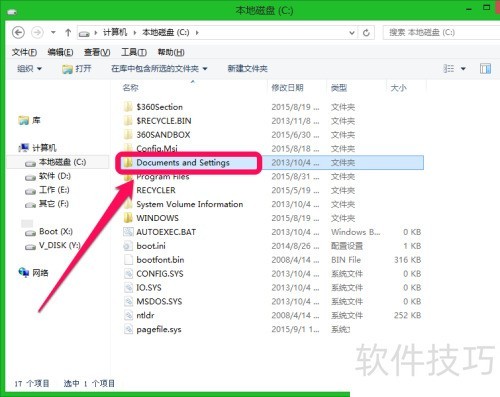Open the 组织 dropdown
The image size is (500, 397).
coord(29,69)
